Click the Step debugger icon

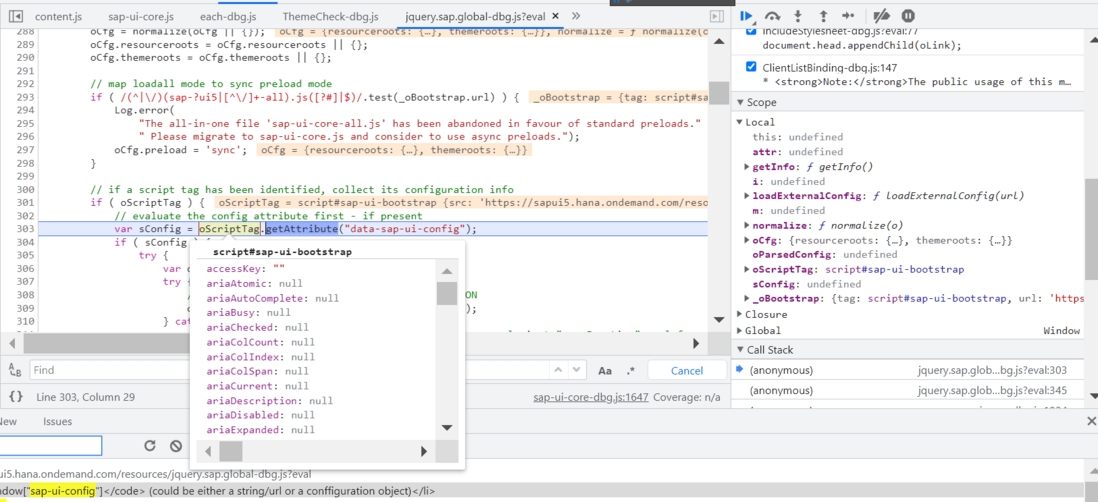point(848,15)
